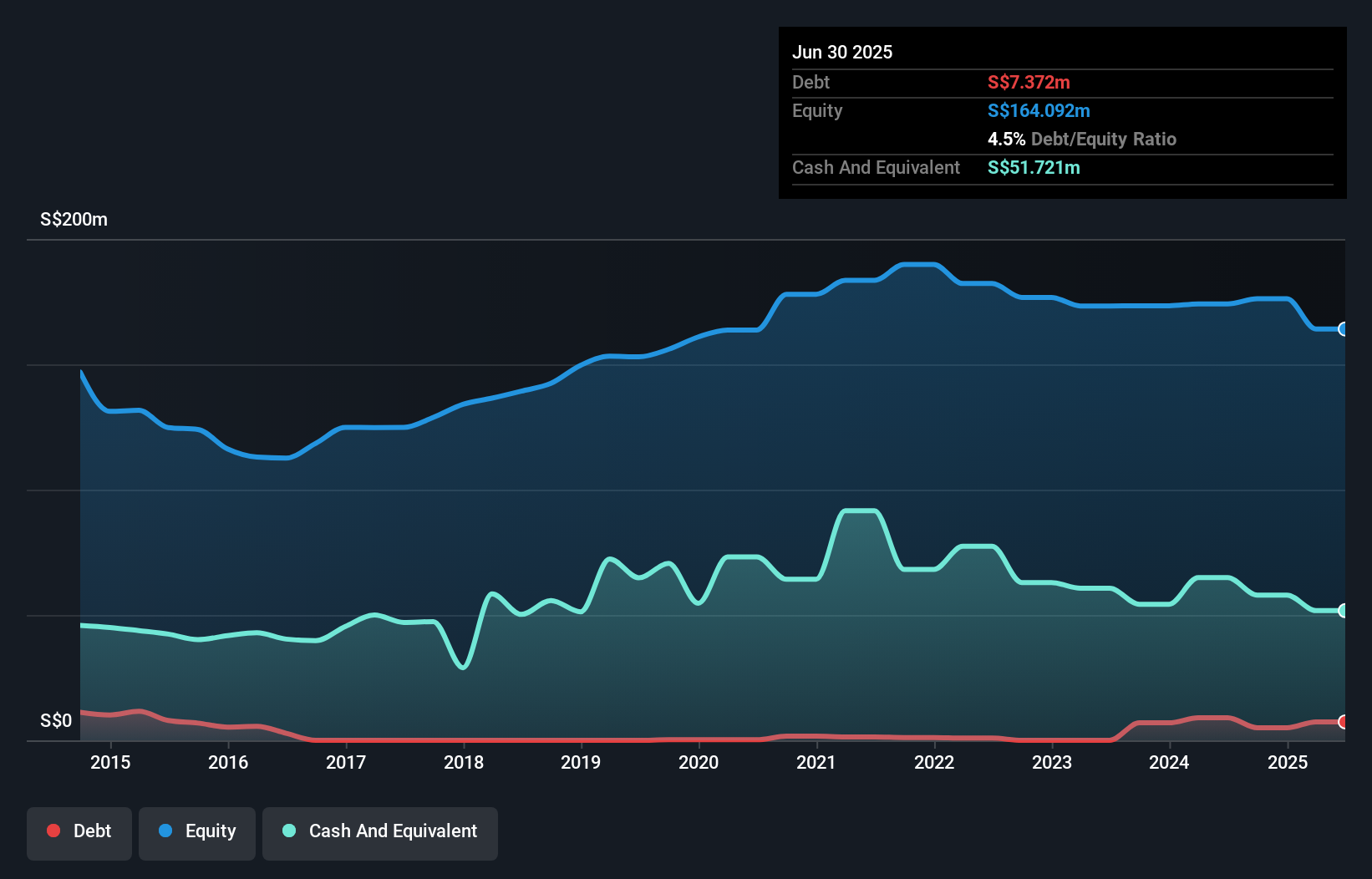The width and height of the screenshot is (1372, 879).
Task: Click the Debt endpoint marker on chart
Action: 1343,722
